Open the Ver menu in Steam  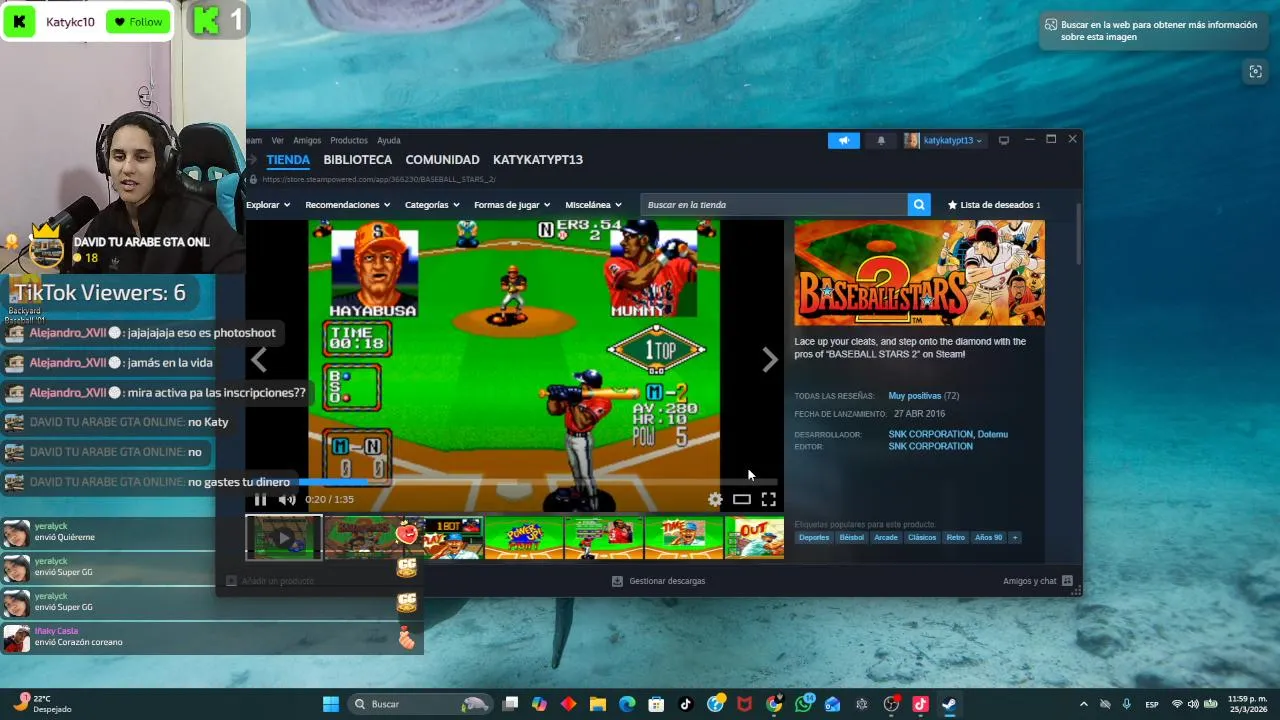277,141
